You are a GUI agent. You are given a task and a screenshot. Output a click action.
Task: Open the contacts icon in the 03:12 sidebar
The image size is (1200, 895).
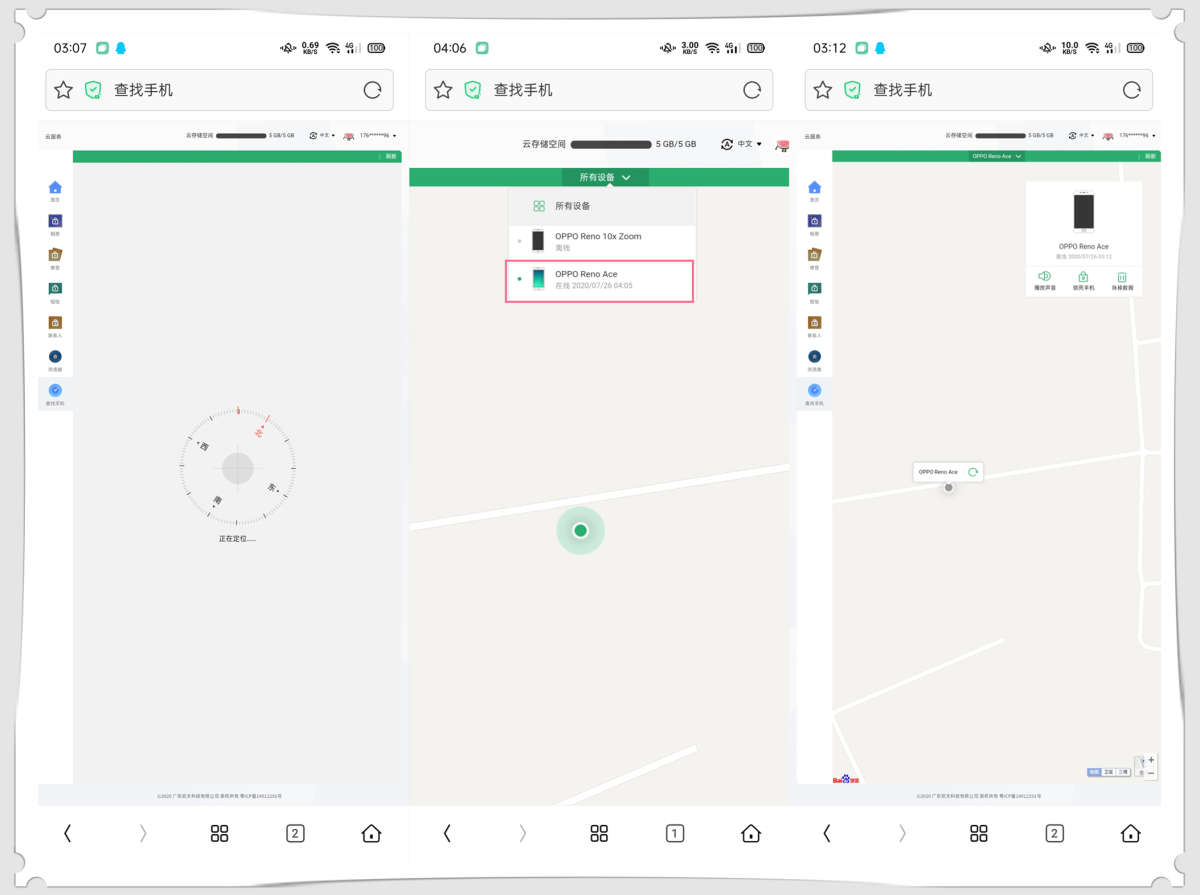click(814, 322)
